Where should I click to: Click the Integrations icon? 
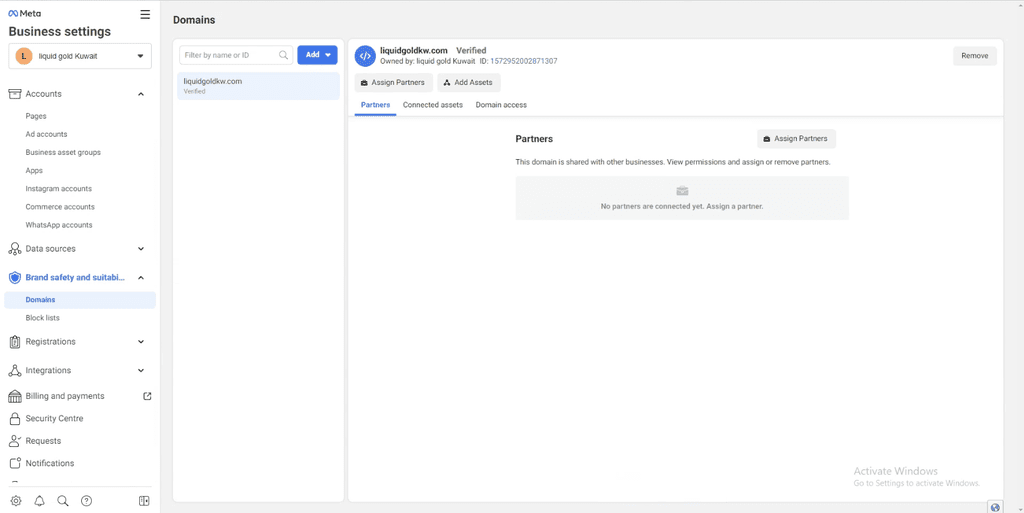pyautogui.click(x=14, y=371)
